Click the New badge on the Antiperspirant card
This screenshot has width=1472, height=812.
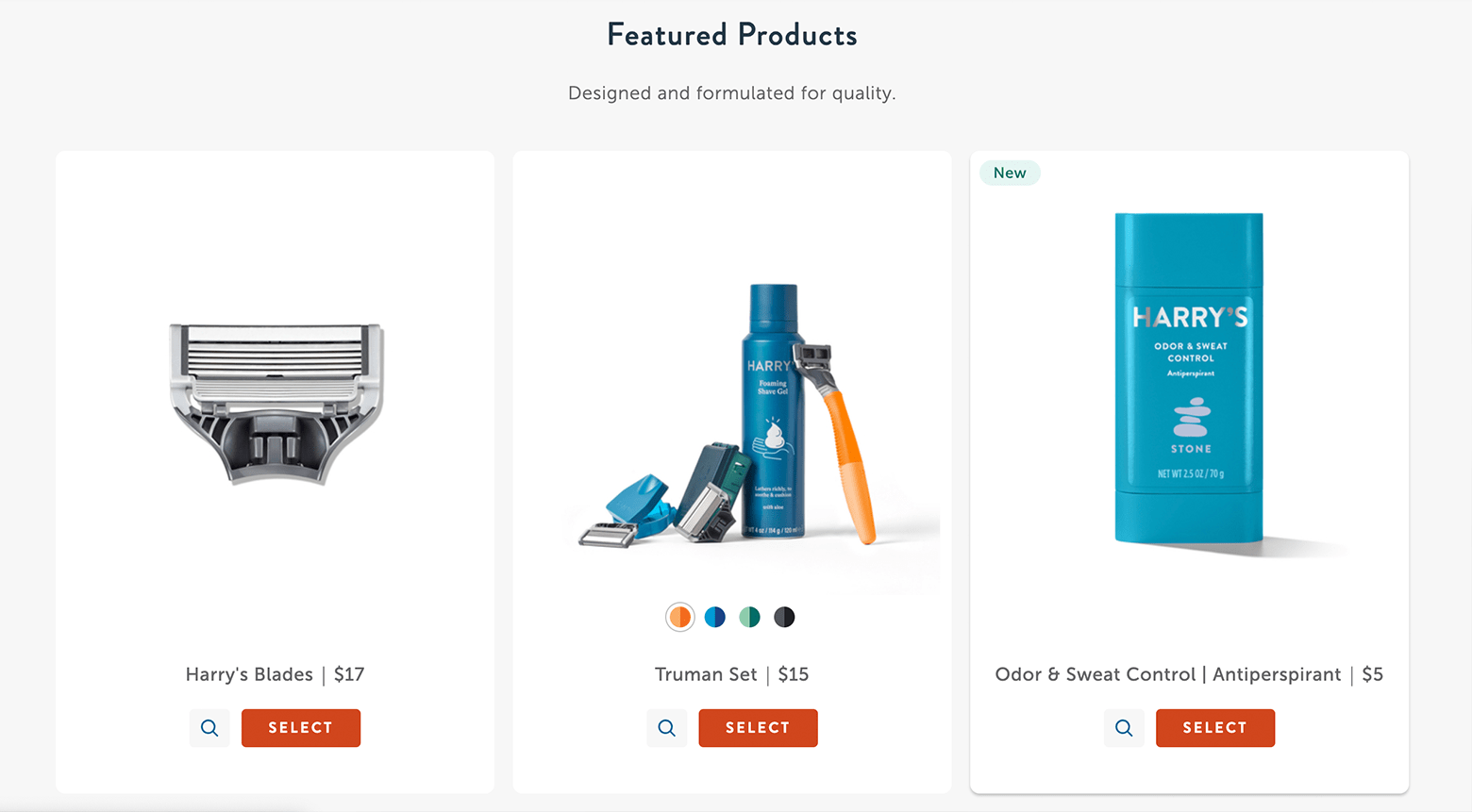coord(1010,173)
